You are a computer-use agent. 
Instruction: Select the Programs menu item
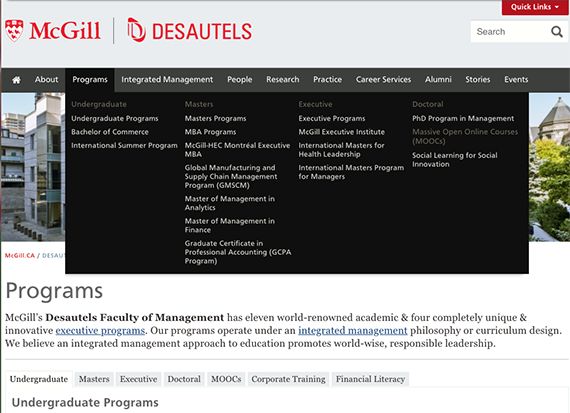(90, 80)
